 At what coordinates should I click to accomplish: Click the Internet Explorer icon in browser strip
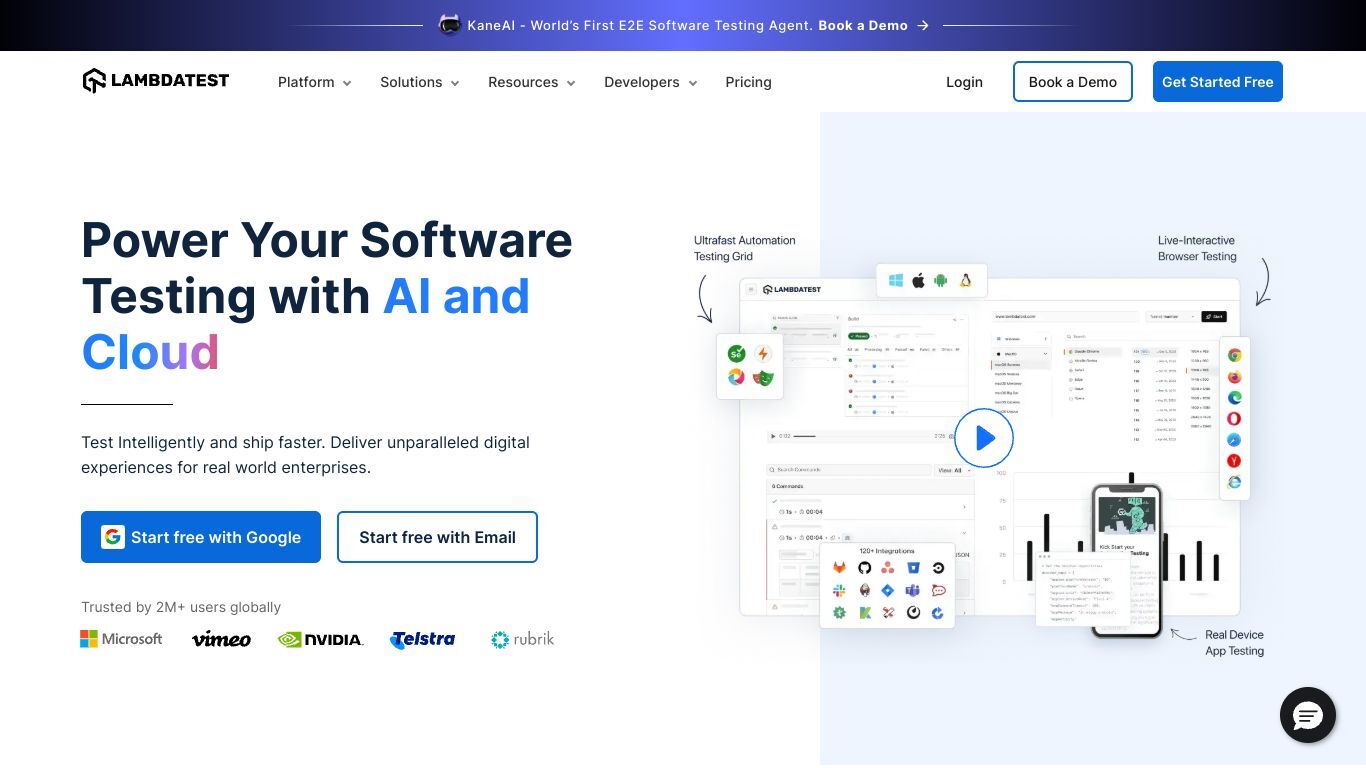coord(1235,482)
